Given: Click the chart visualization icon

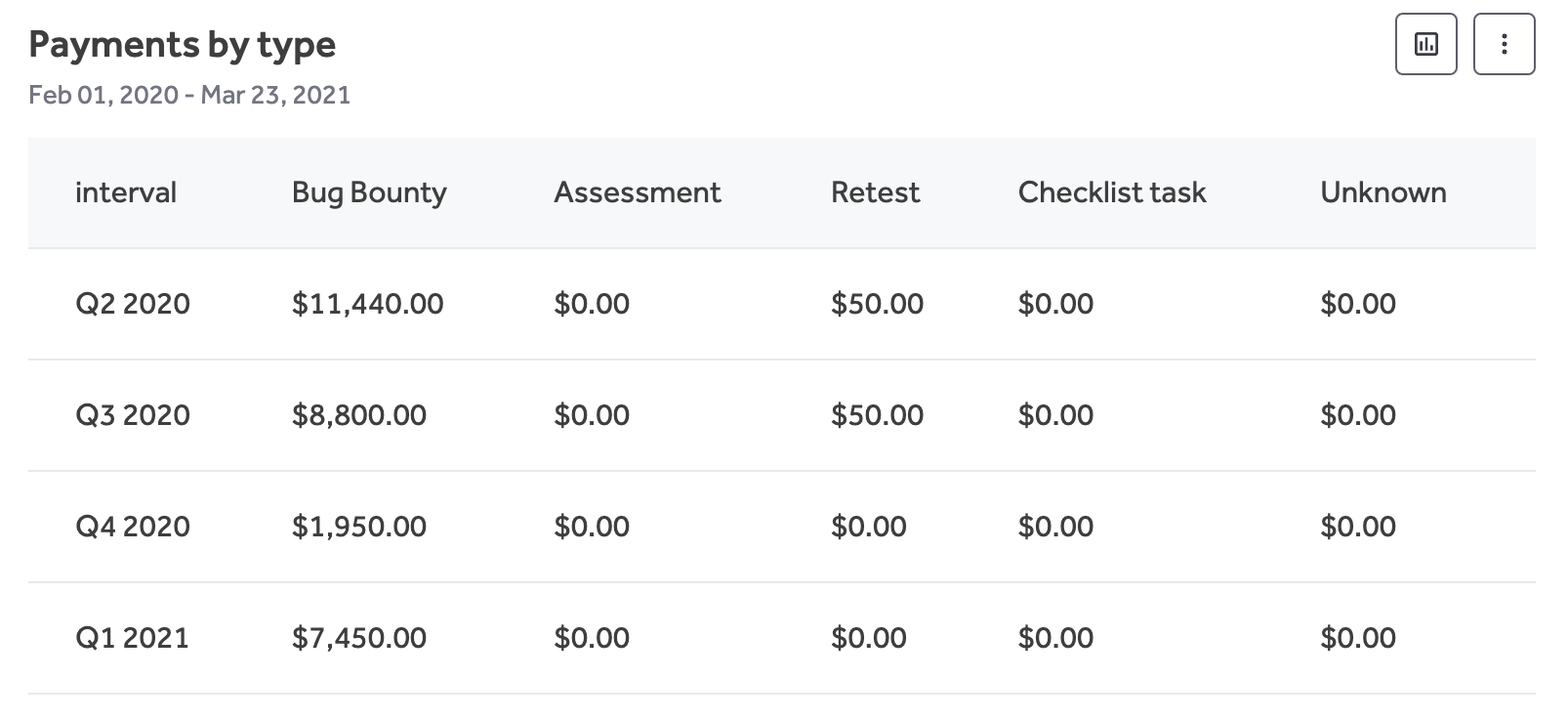Looking at the screenshot, I should point(1425,43).
